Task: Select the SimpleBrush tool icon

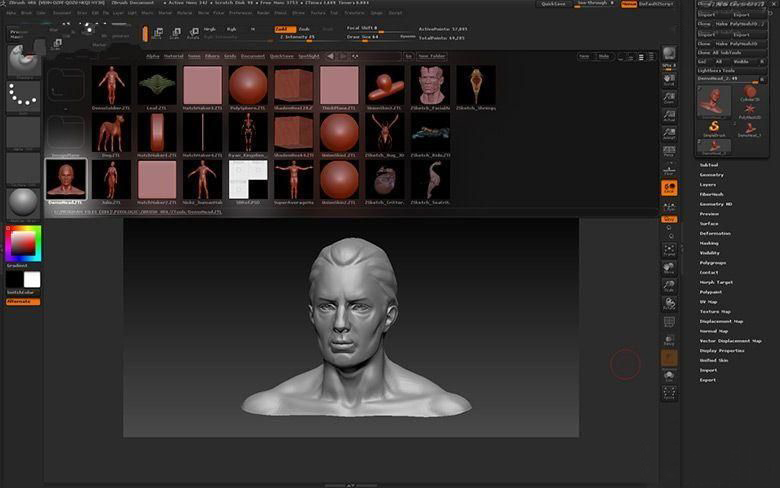Action: click(x=714, y=128)
